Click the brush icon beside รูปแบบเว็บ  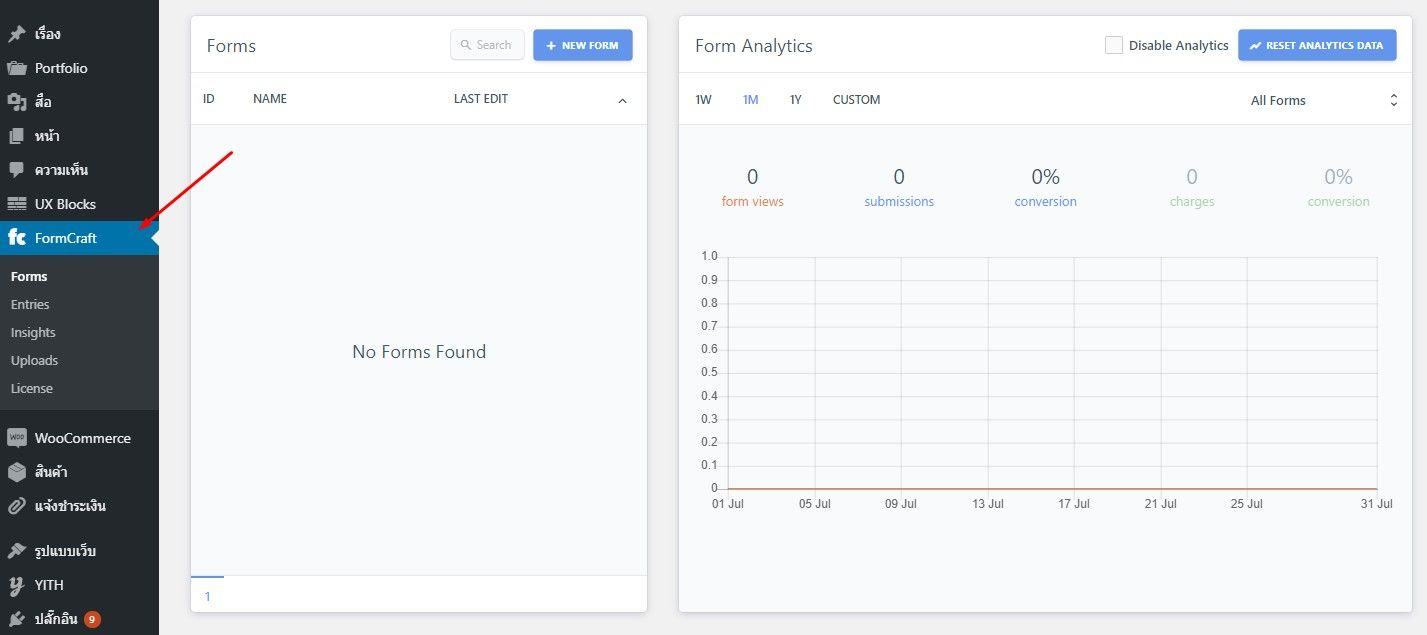tap(17, 551)
